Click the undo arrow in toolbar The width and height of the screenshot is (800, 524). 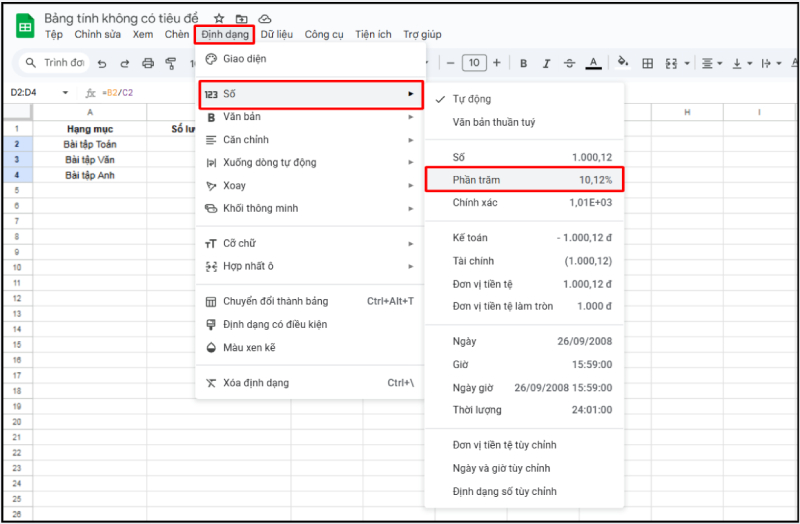tap(102, 63)
